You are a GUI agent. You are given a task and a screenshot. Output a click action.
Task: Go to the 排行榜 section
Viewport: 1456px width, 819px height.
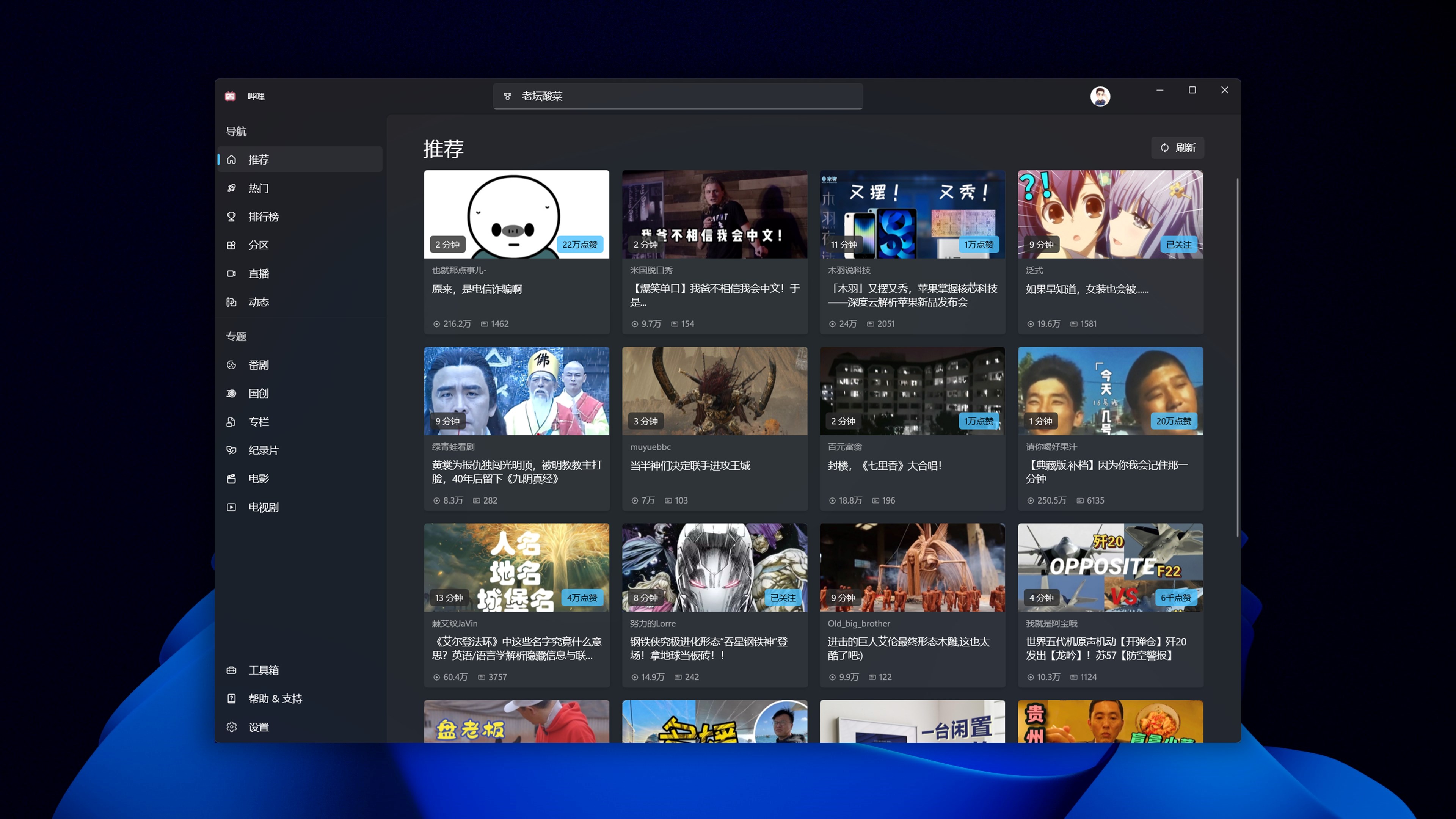[x=300, y=217]
